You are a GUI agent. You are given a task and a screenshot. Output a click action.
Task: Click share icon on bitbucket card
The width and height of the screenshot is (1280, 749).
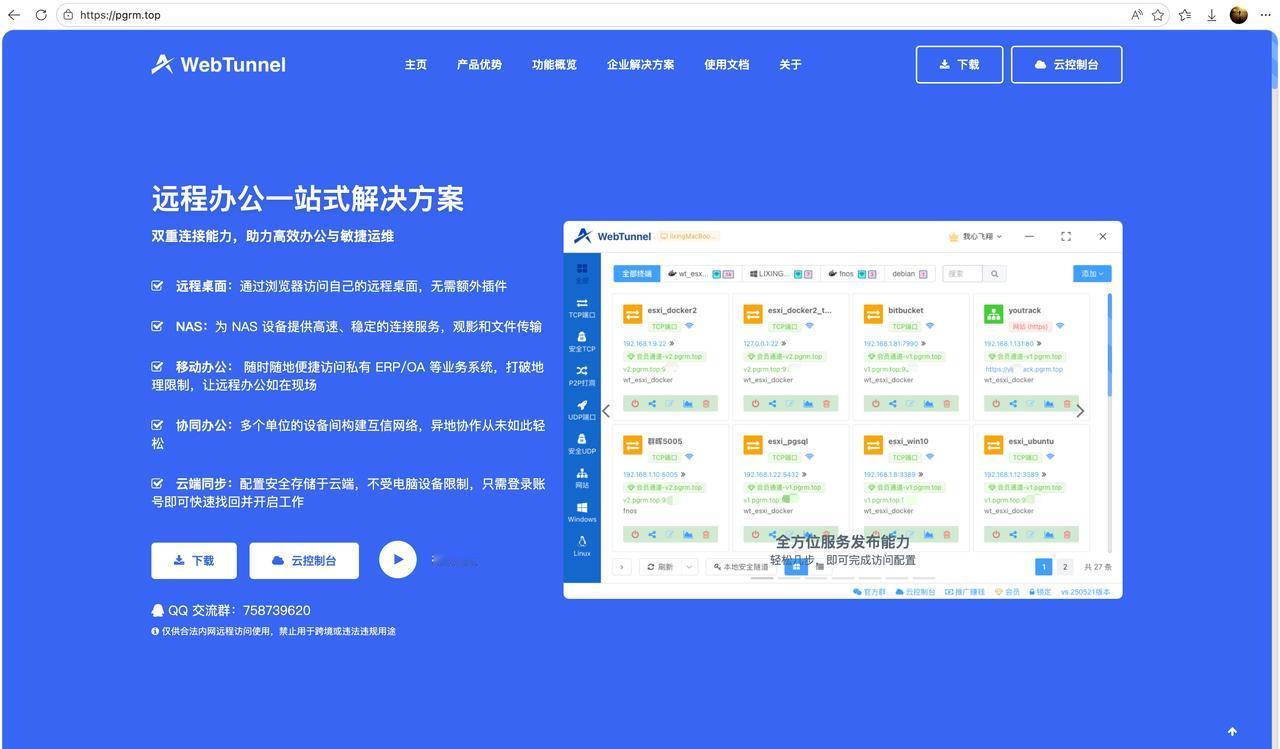pos(892,404)
